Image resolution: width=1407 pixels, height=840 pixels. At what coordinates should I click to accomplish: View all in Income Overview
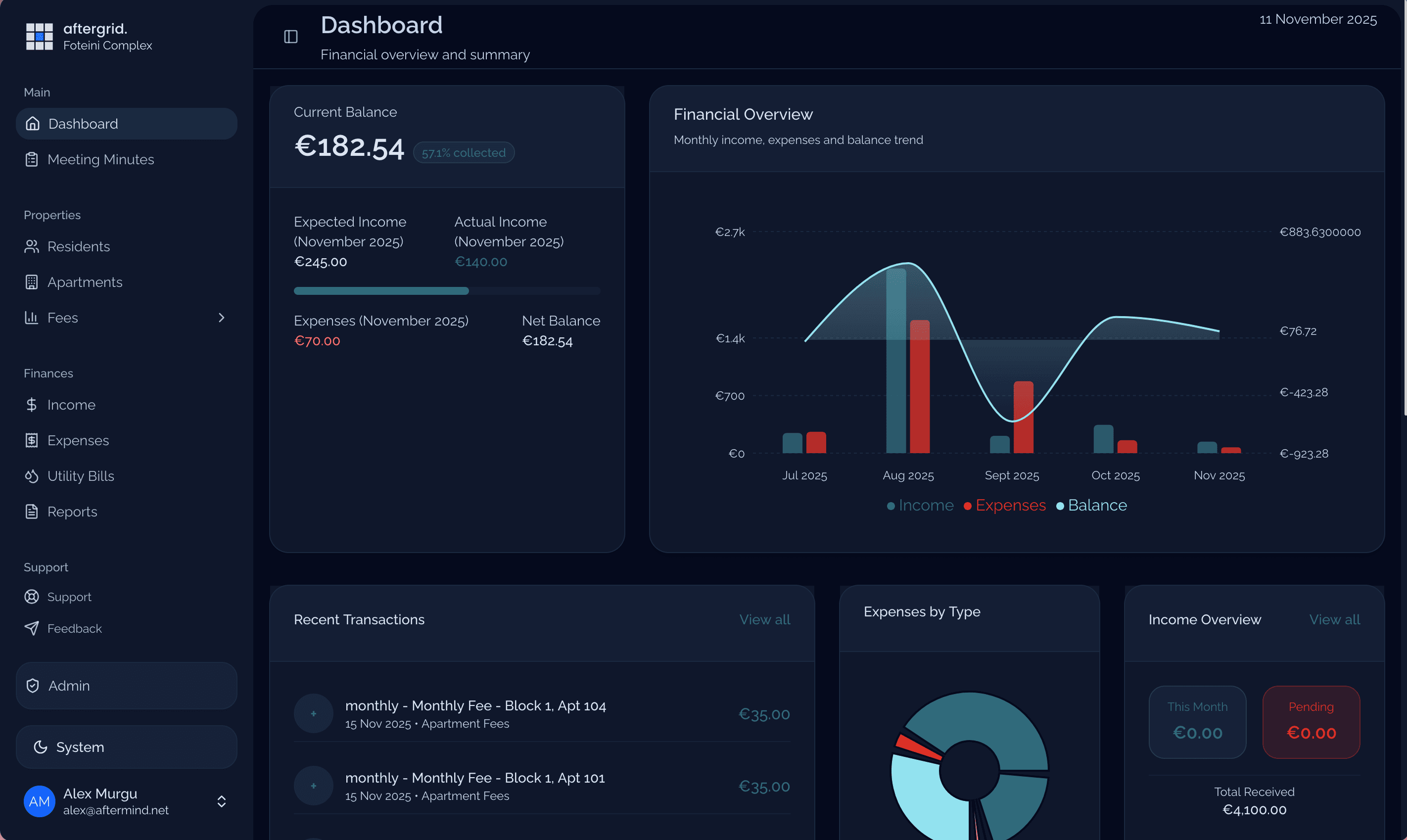click(x=1335, y=620)
